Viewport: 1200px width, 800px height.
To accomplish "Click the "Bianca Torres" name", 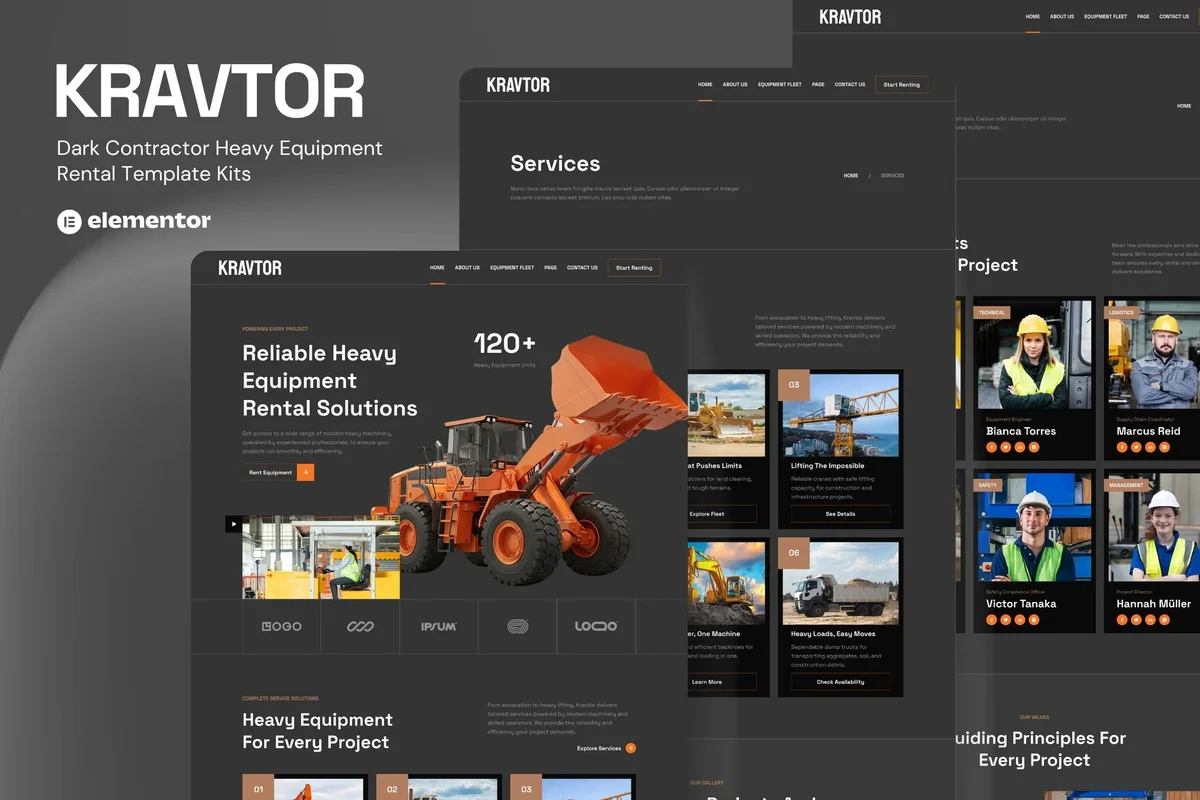I will [1021, 431].
